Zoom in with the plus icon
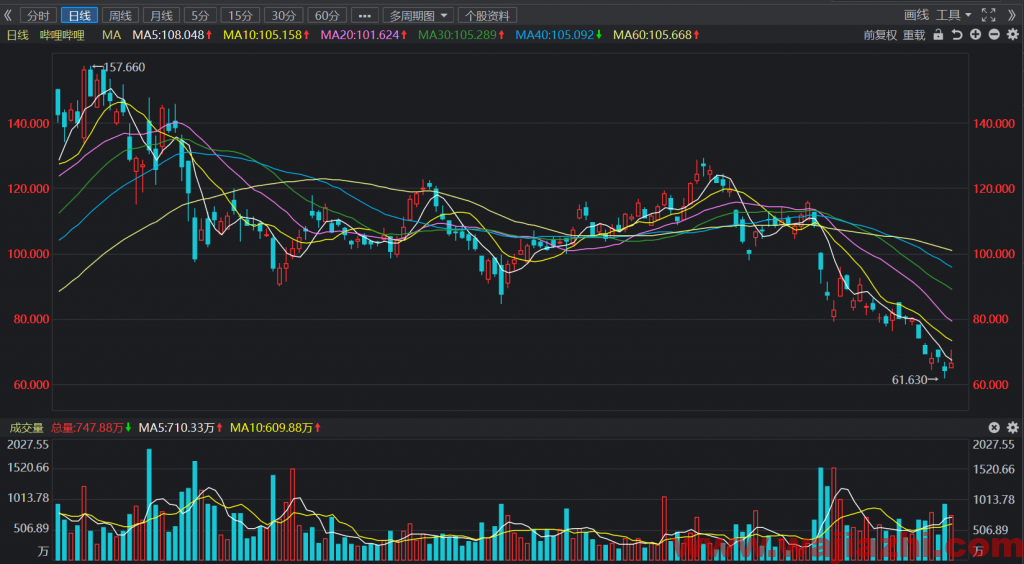This screenshot has height=564, width=1024. 975,35
